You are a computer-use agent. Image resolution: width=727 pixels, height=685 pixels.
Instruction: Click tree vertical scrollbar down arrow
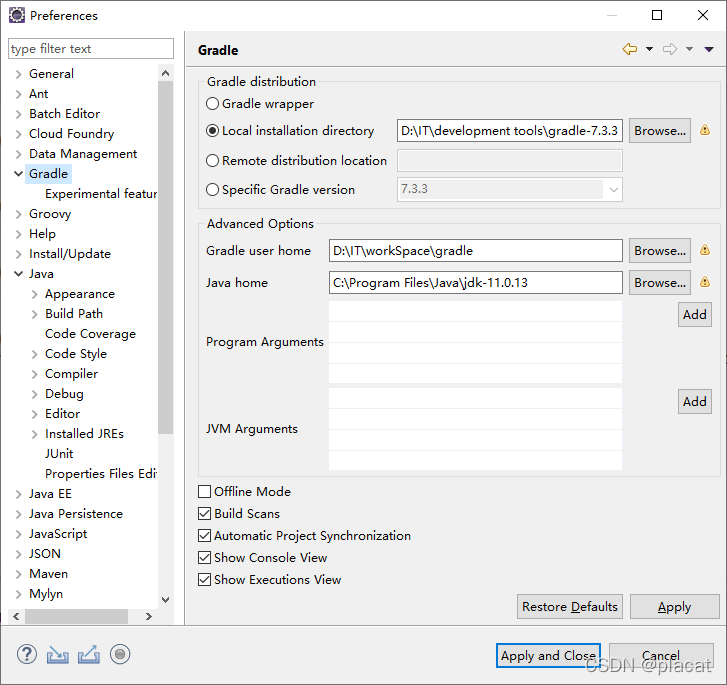click(166, 600)
